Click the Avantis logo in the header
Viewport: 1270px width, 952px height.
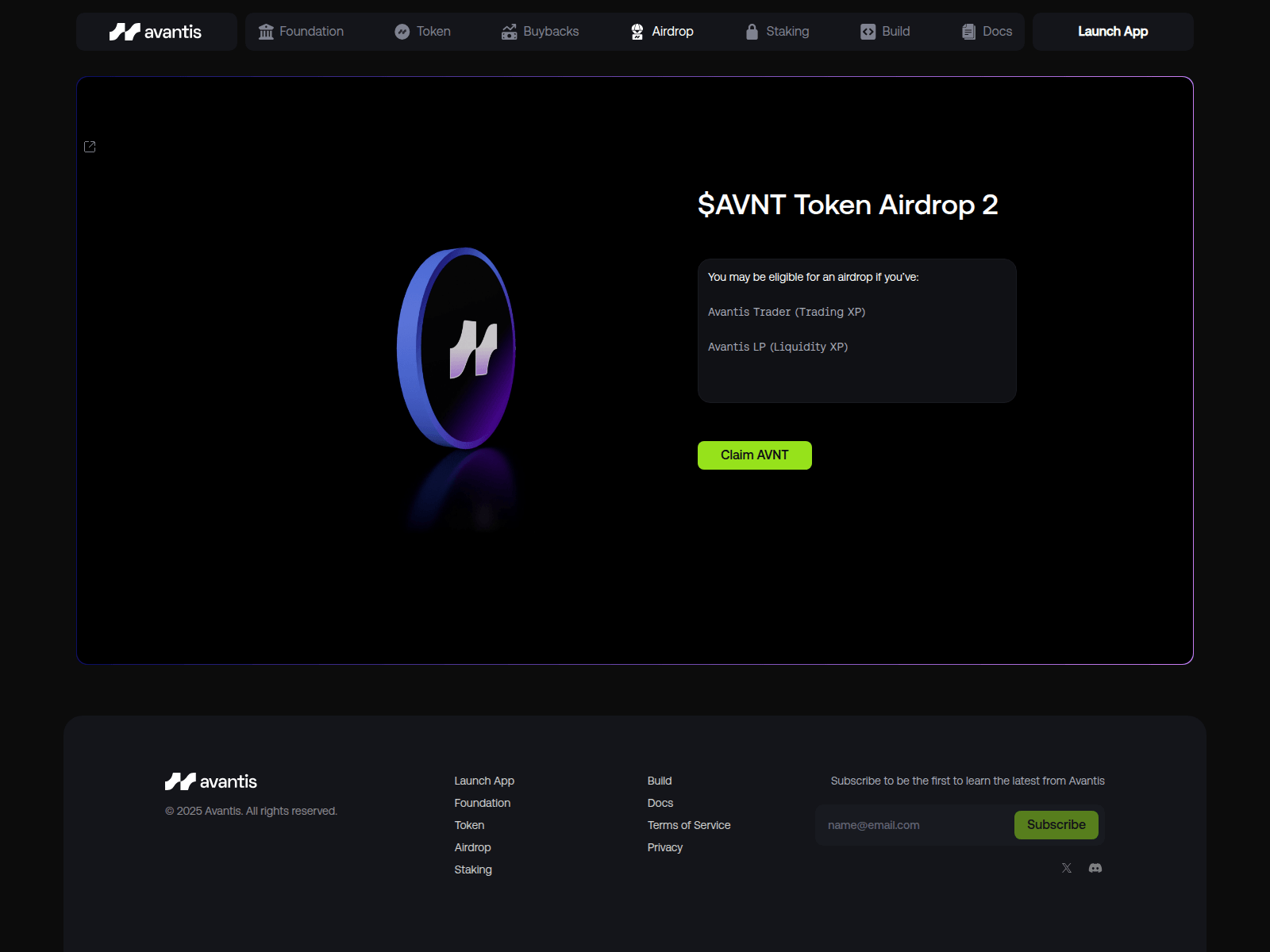click(156, 32)
